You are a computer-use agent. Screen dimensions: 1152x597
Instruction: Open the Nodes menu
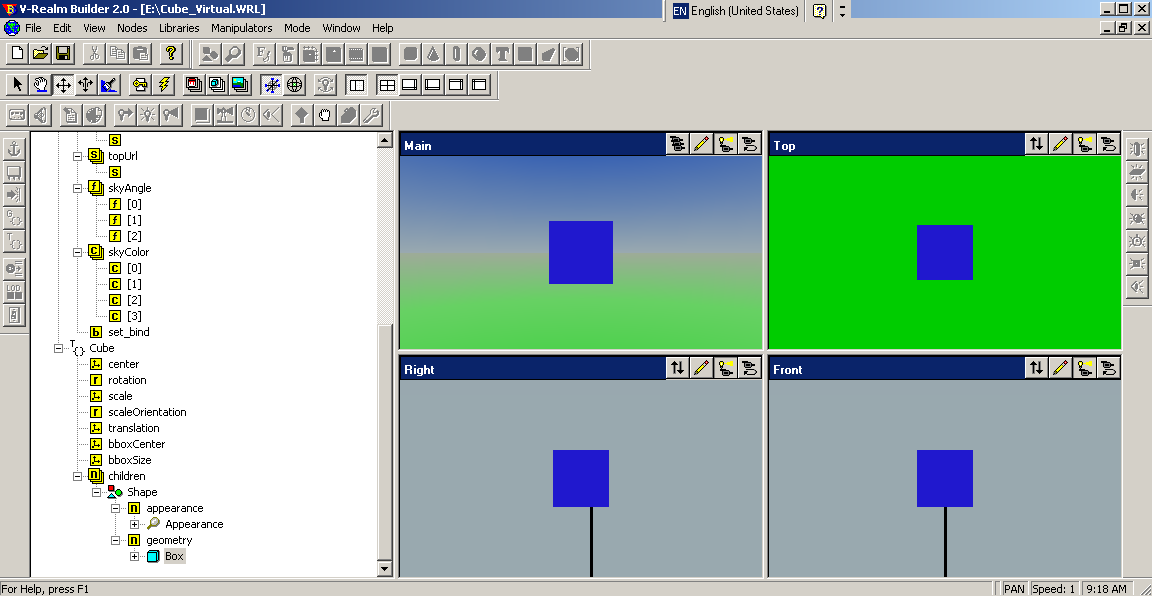click(132, 28)
